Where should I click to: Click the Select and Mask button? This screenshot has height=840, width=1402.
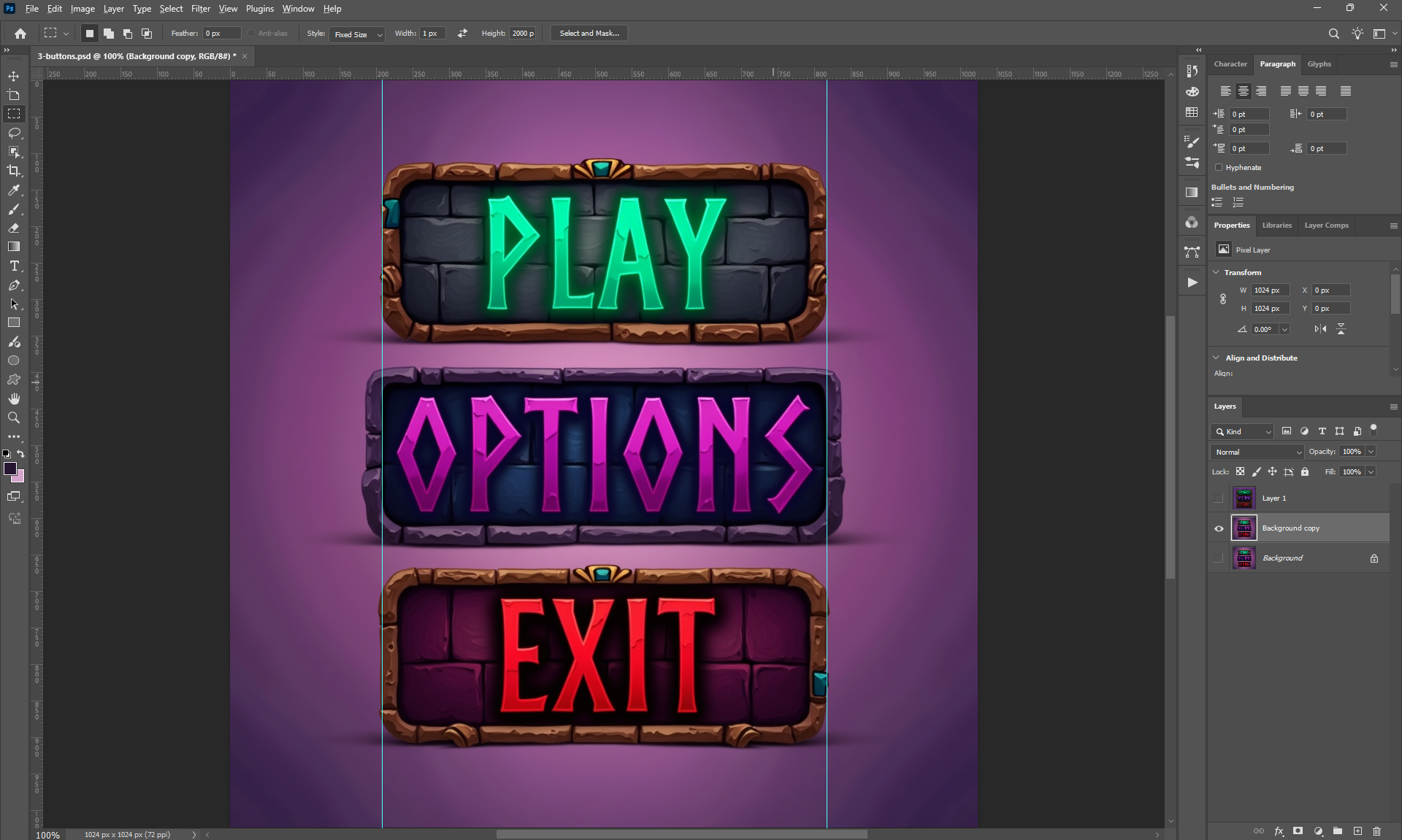589,34
